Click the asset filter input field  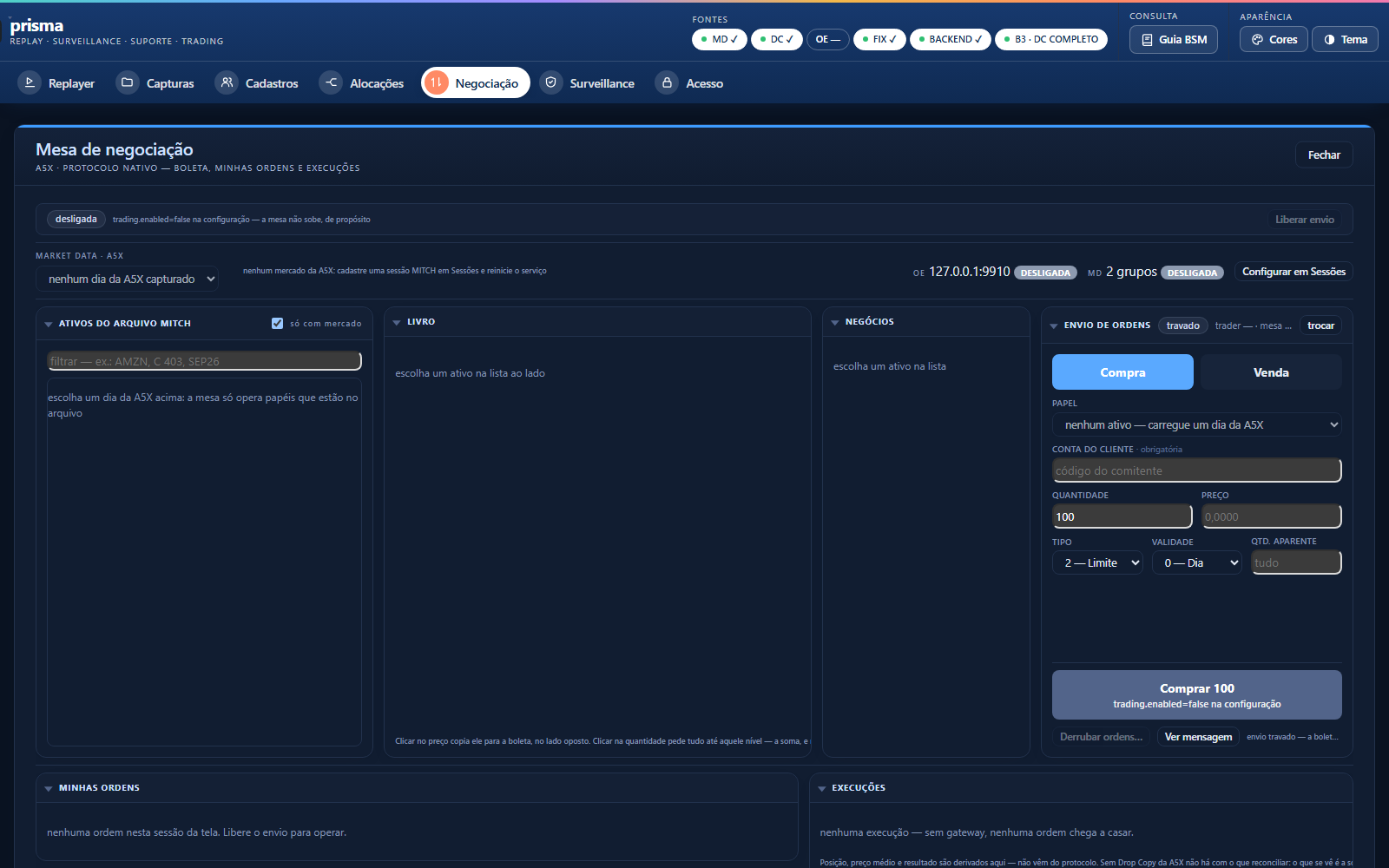click(204, 361)
